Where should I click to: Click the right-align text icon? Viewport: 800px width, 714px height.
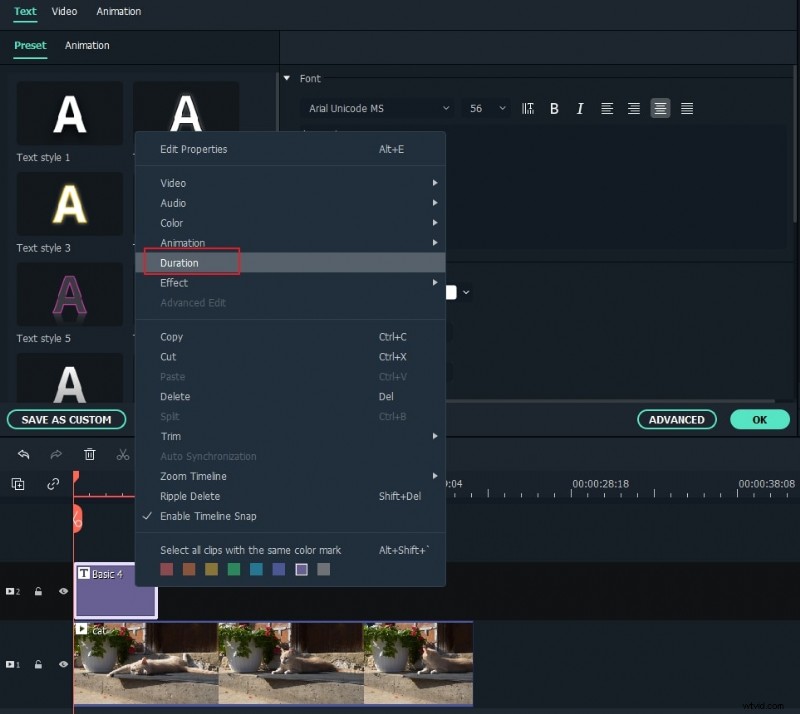tap(633, 108)
